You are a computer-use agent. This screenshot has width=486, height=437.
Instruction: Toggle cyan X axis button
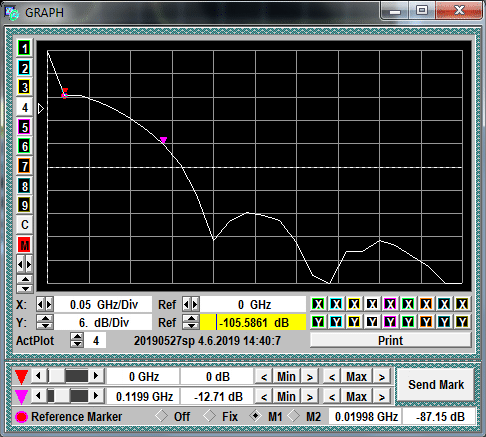[x=336, y=304]
